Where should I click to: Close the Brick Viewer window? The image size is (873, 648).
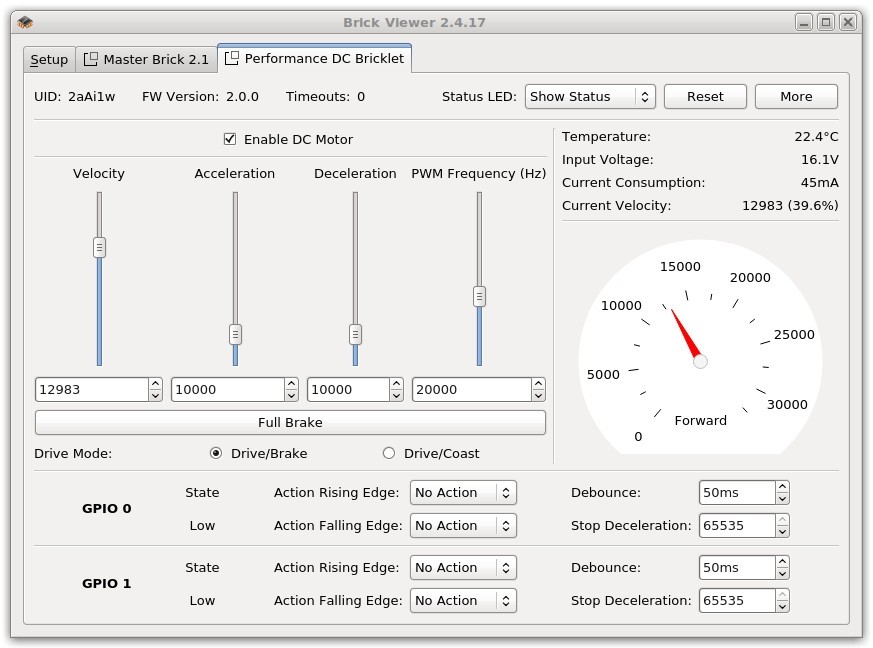(848, 22)
